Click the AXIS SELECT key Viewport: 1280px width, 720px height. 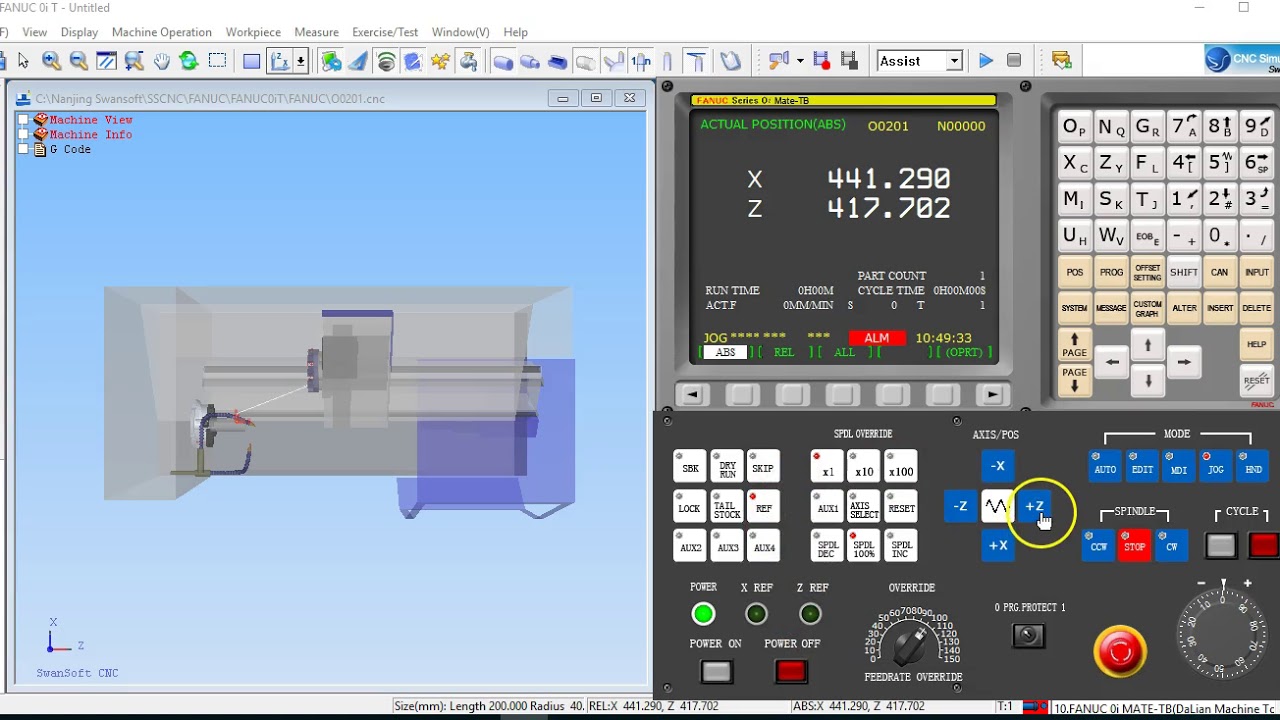864,506
